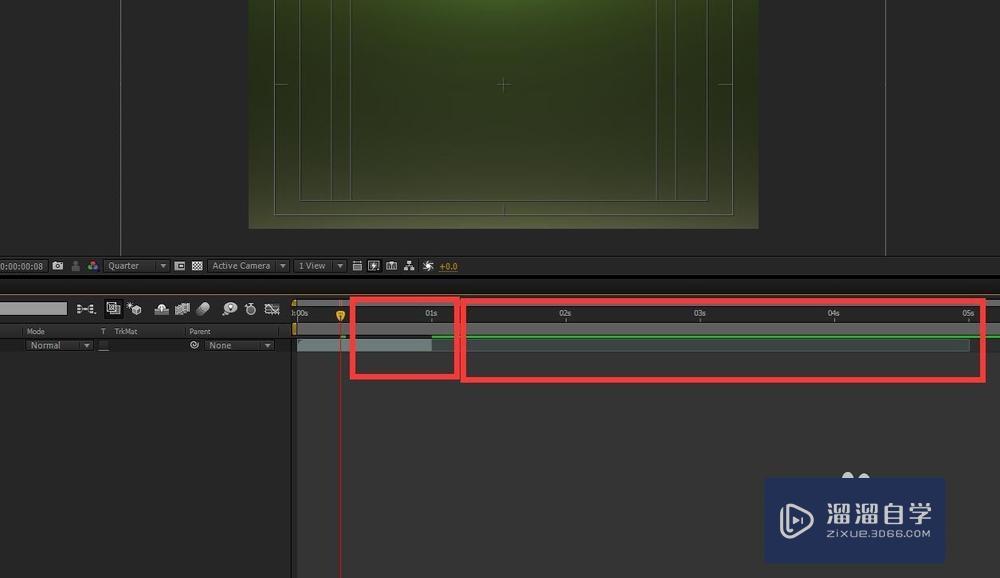
Task: Toggle the Frame Blending filmstrip icon
Action: (x=182, y=309)
